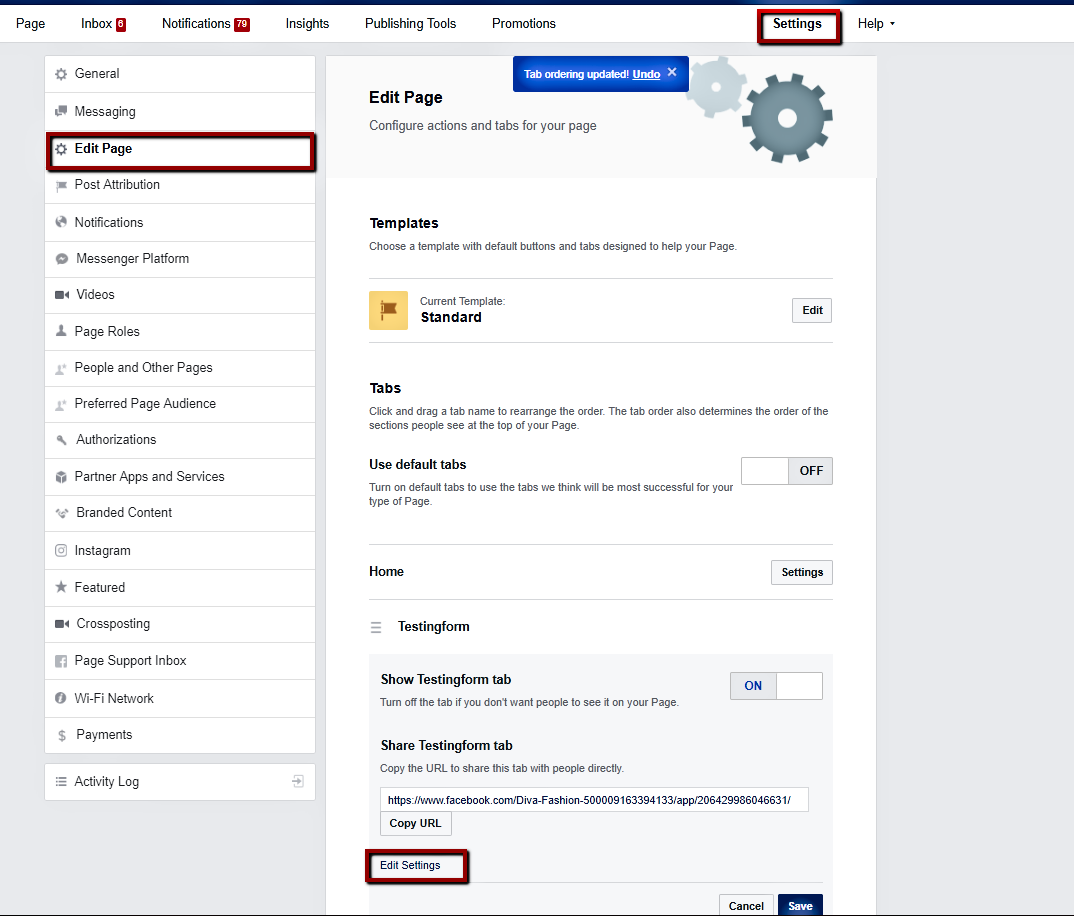Open the Publishing Tools menu
The width and height of the screenshot is (1074, 916).
[410, 23]
